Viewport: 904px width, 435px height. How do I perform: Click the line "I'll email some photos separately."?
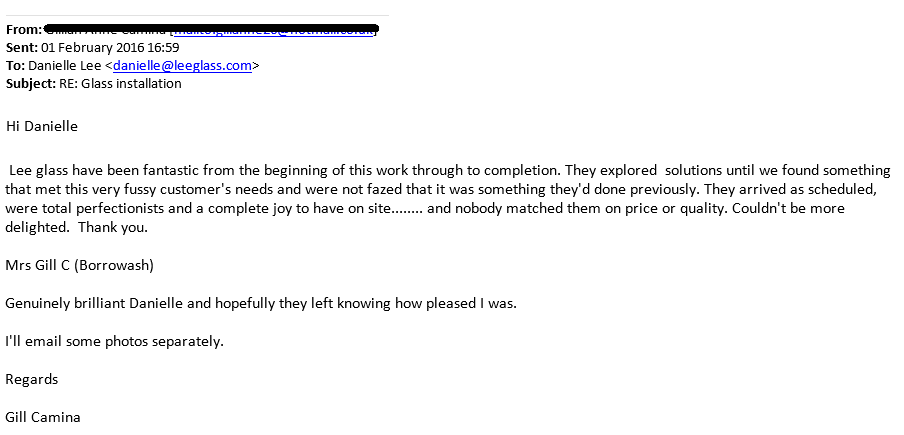114,341
